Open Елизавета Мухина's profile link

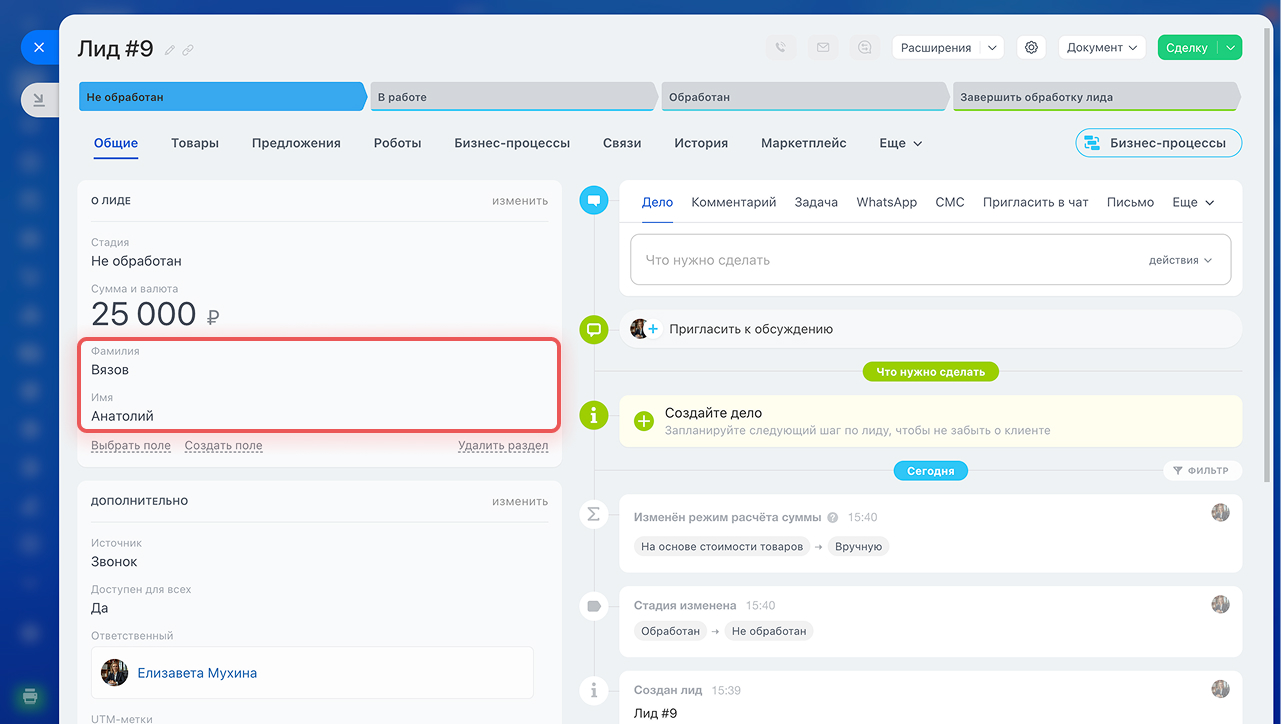click(197, 673)
